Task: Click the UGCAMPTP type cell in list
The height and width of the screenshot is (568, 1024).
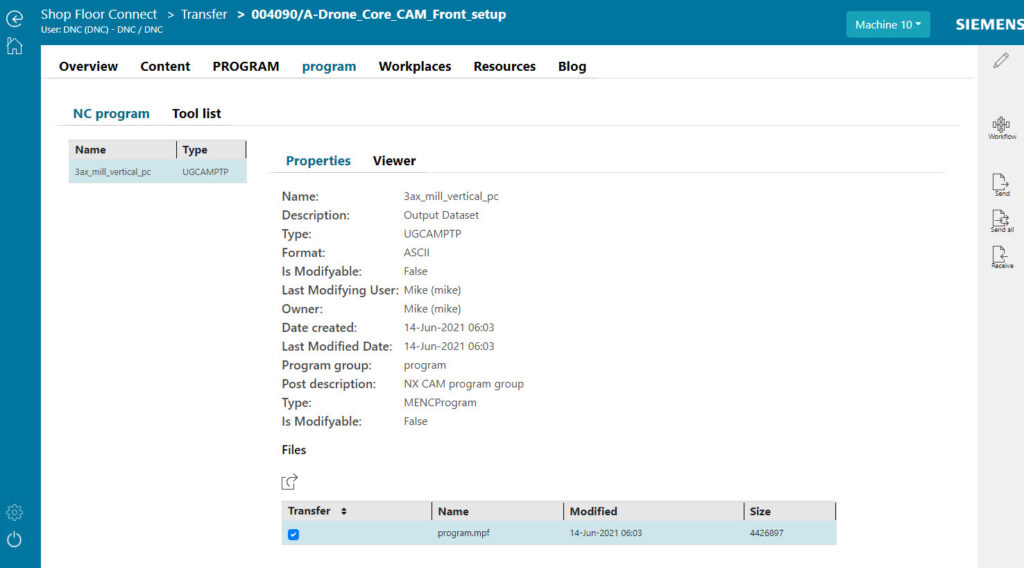Action: [205, 172]
